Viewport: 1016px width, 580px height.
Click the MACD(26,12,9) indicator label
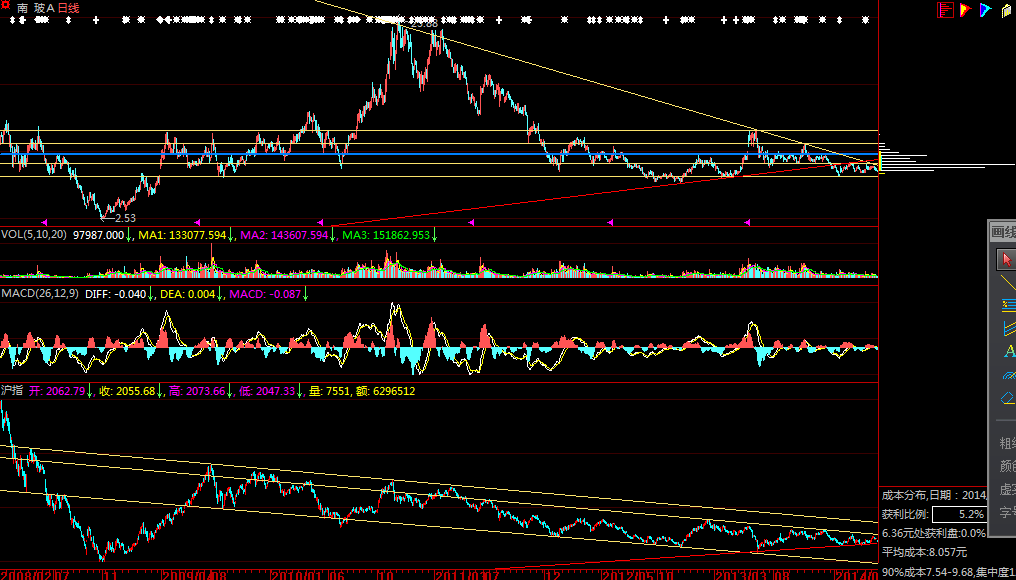click(x=40, y=294)
